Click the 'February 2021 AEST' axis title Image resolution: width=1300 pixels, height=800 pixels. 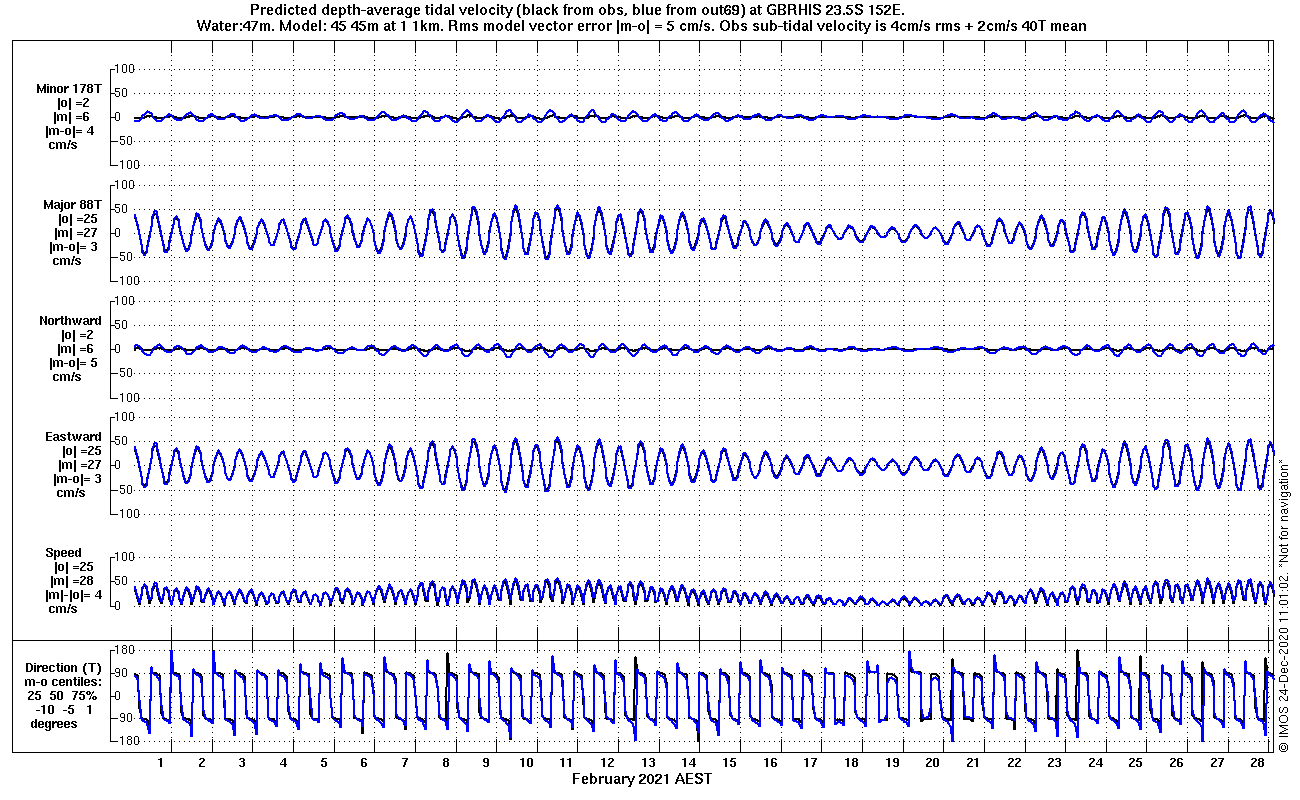(x=642, y=779)
